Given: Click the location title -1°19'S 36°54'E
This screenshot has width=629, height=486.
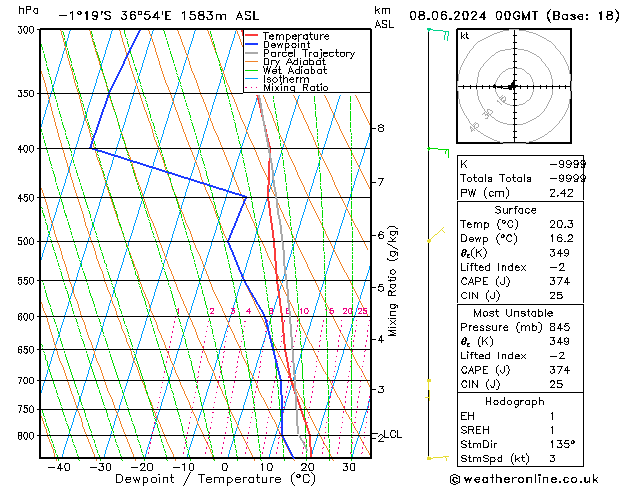Looking at the screenshot, I should 115,16.
